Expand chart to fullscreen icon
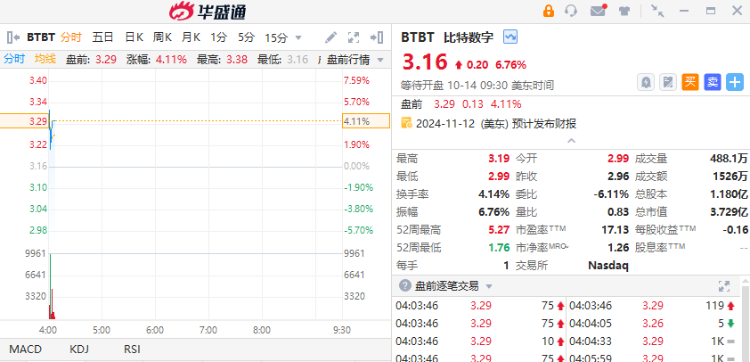 (x=353, y=37)
